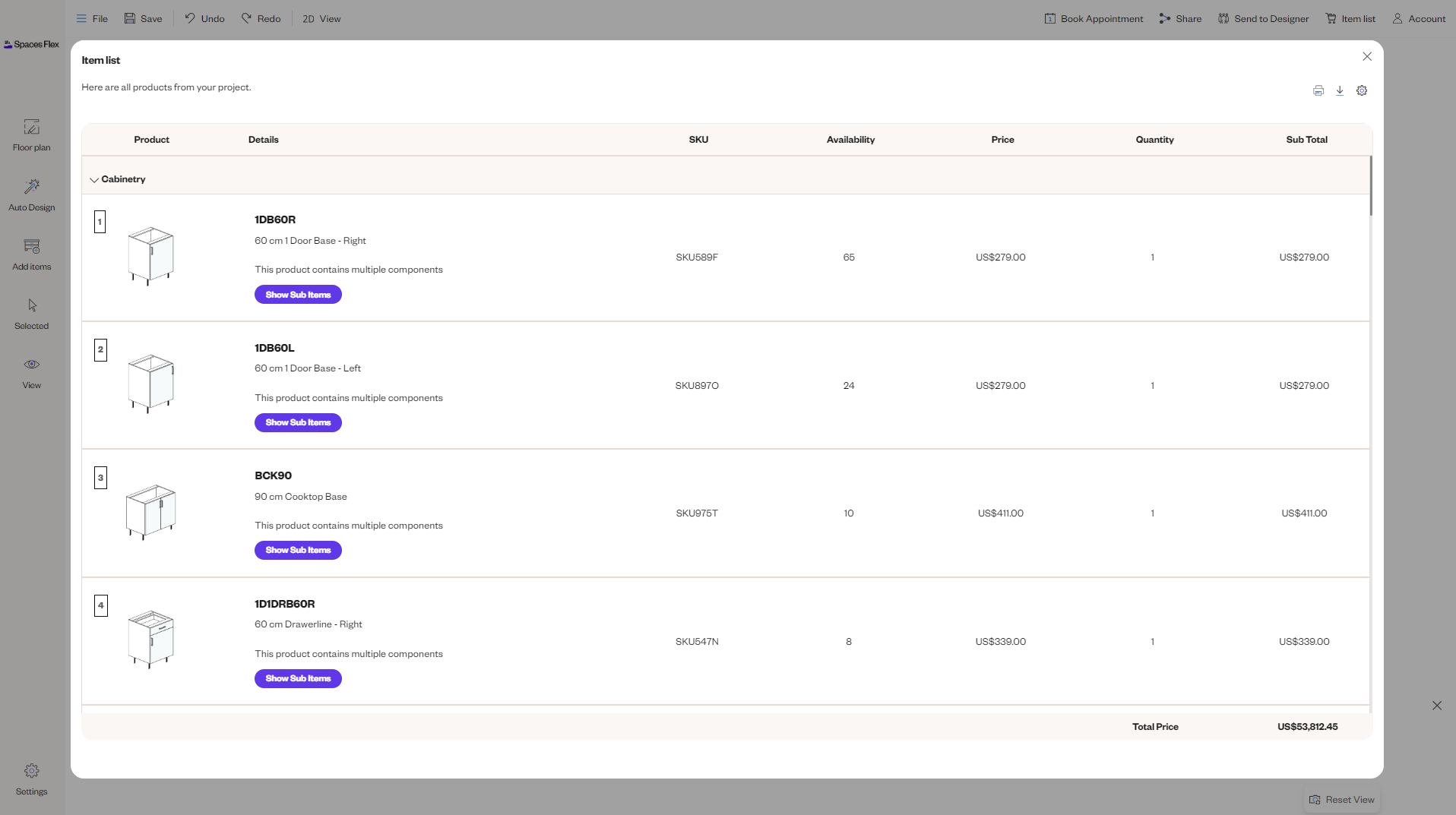Show sub items for BCK90 cooktop base
This screenshot has height=815, width=1456.
298,550
